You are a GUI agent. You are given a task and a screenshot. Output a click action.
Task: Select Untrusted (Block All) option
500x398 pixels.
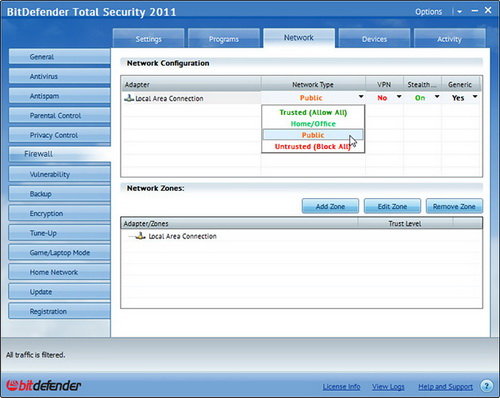pos(313,146)
